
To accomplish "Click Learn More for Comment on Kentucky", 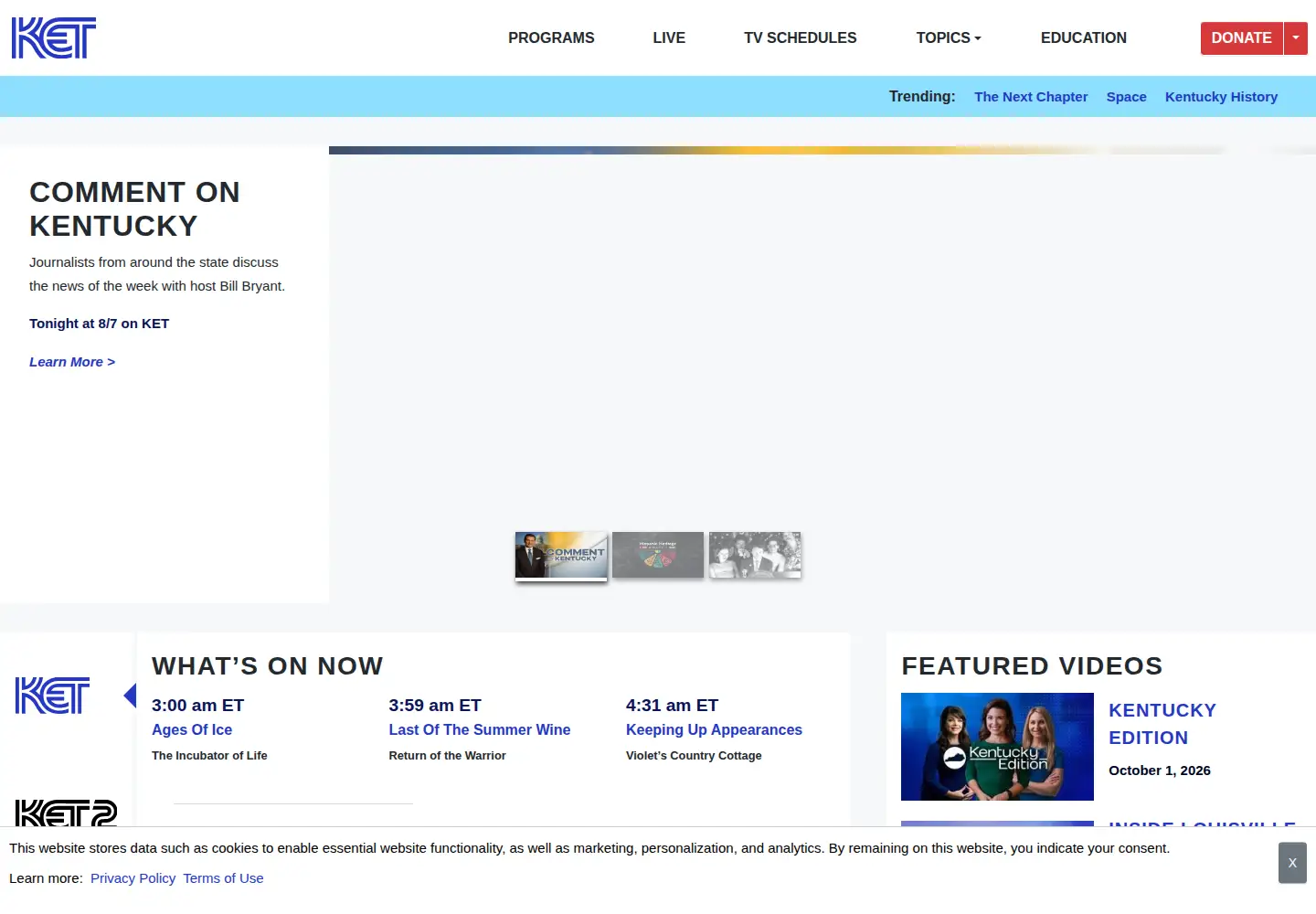I will point(72,362).
